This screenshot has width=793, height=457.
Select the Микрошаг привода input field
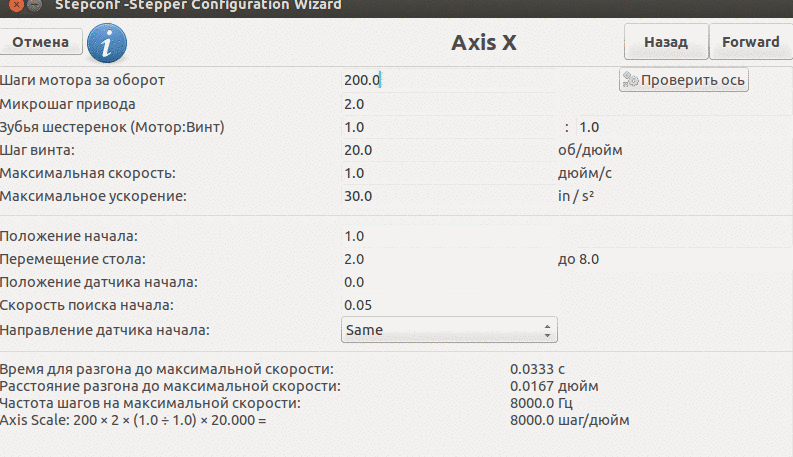tap(440, 104)
